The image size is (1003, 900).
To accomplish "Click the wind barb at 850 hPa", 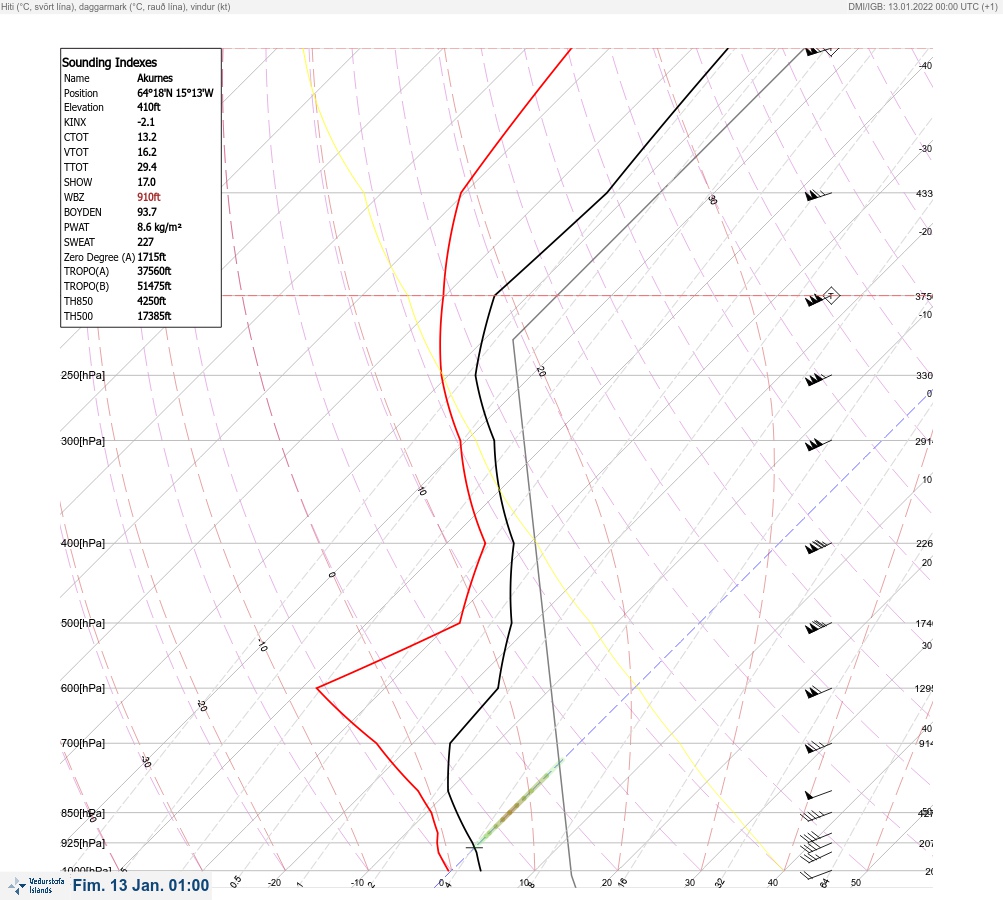I will pos(816,816).
